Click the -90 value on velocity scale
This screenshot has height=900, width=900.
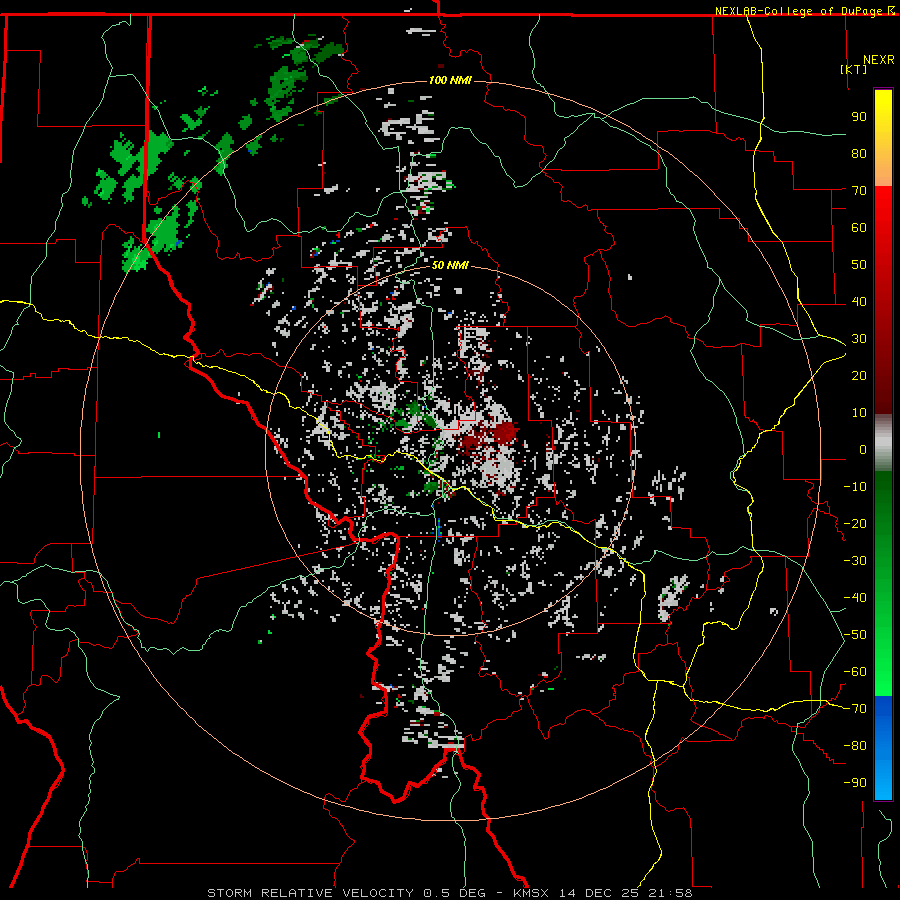855,783
